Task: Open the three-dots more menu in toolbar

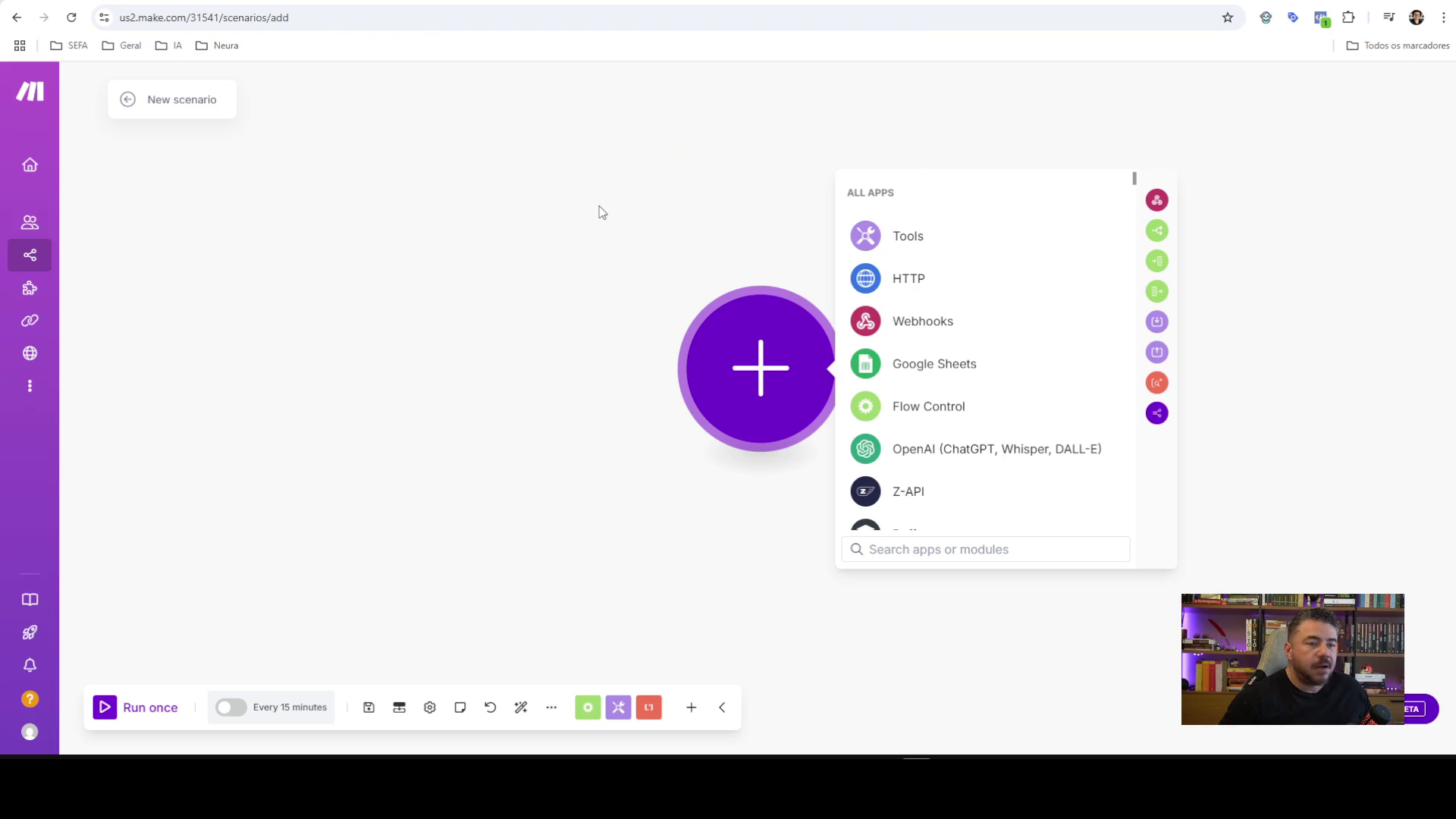Action: pos(551,708)
